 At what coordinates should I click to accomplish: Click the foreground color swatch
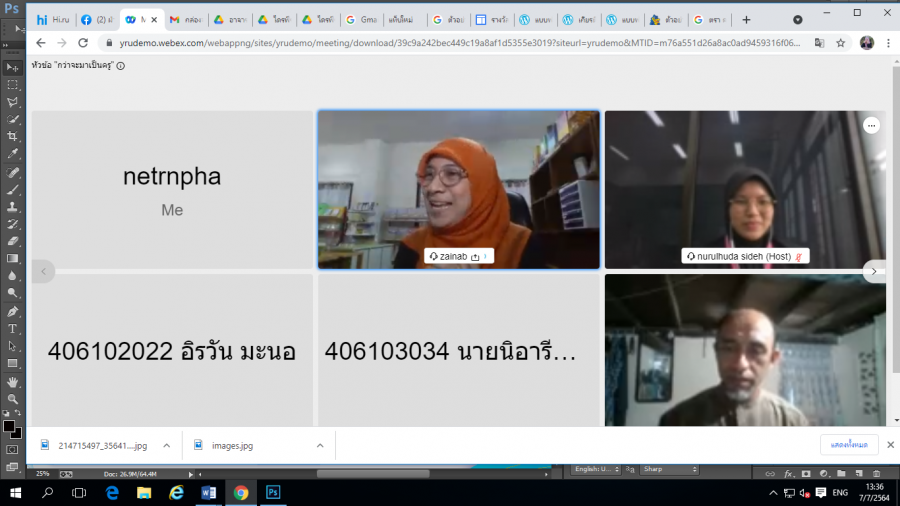pos(9,426)
